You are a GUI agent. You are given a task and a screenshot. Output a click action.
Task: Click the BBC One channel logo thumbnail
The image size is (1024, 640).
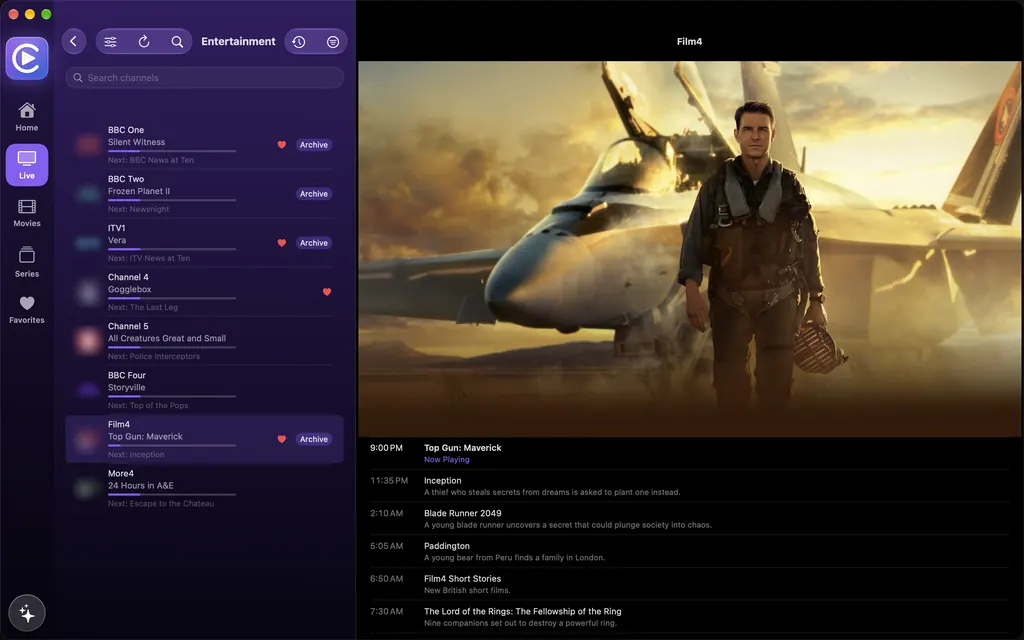coord(87,145)
